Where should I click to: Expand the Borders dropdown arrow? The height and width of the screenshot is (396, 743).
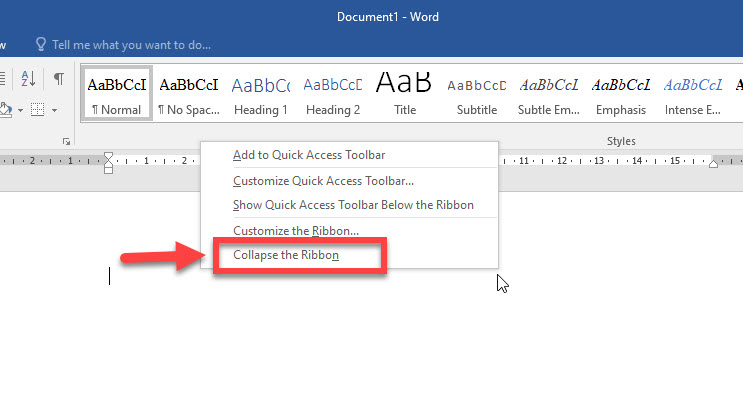(x=54, y=110)
